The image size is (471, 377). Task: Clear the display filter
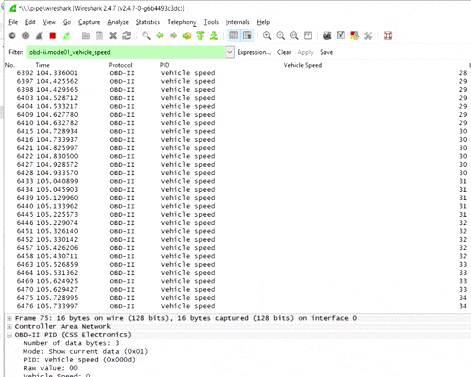click(x=284, y=52)
